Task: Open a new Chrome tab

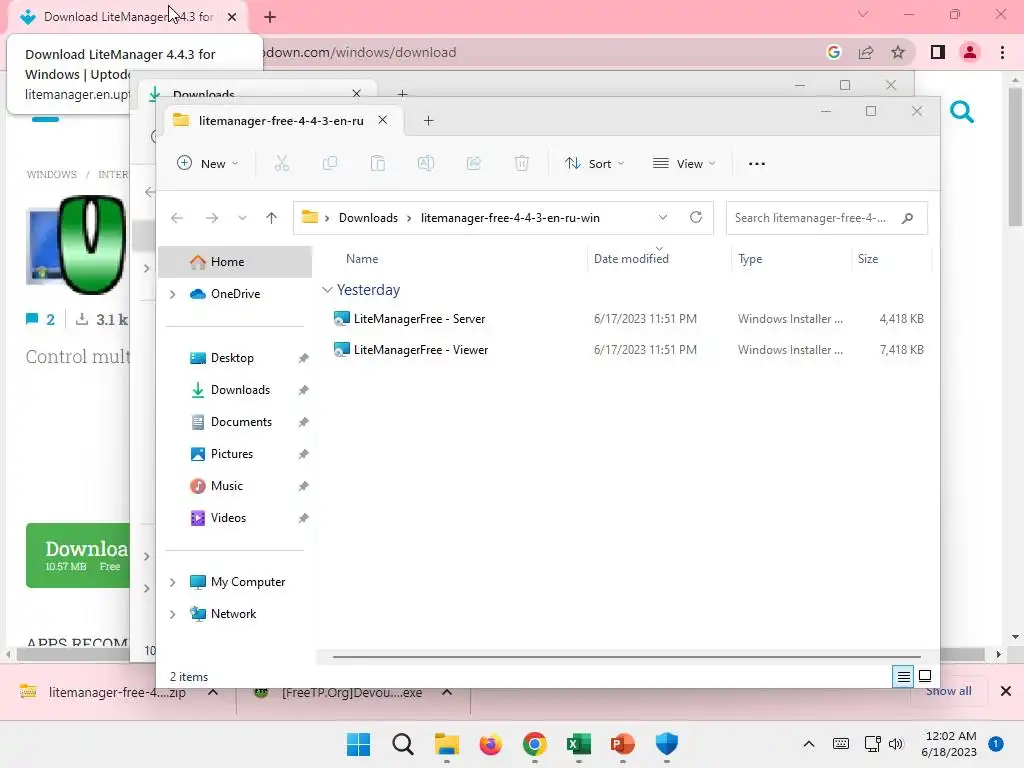Action: [x=270, y=17]
